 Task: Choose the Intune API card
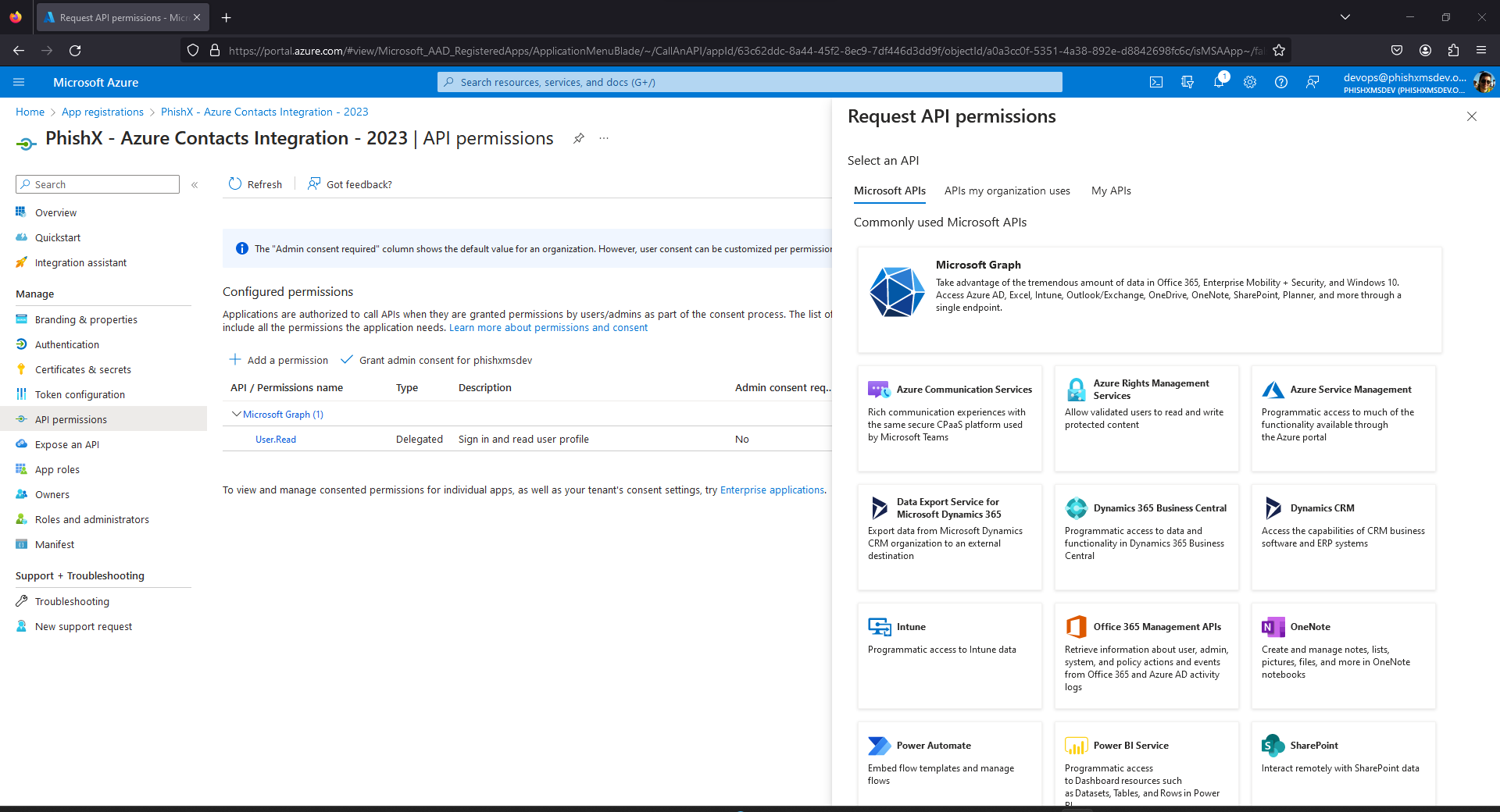(x=949, y=656)
